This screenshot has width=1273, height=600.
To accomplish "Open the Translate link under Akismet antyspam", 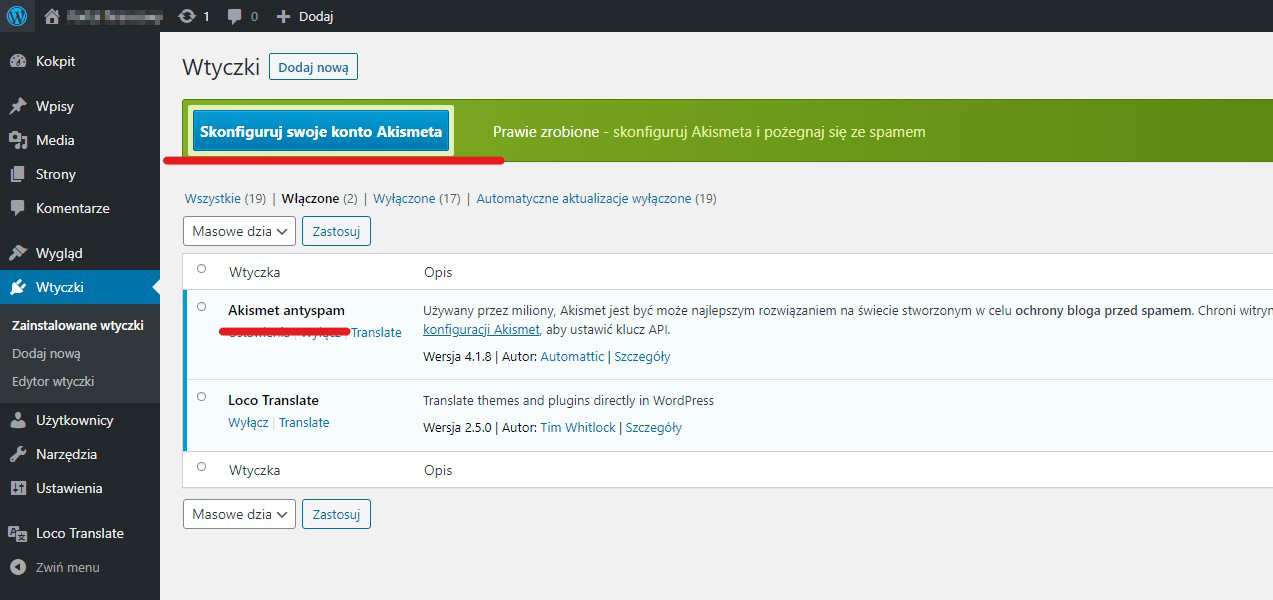I will pyautogui.click(x=377, y=332).
